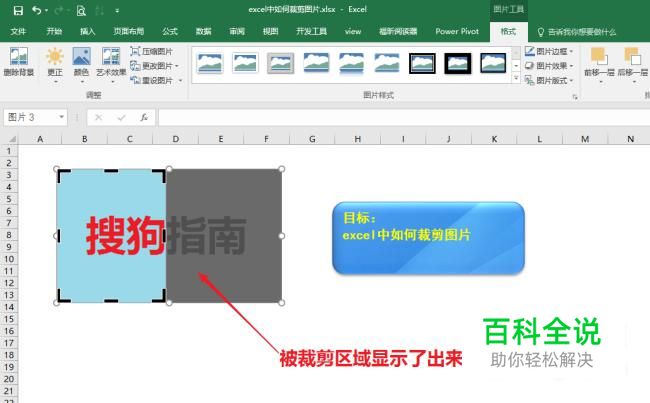Click the select all corner triangle
The height and width of the screenshot is (403, 650).
12,139
